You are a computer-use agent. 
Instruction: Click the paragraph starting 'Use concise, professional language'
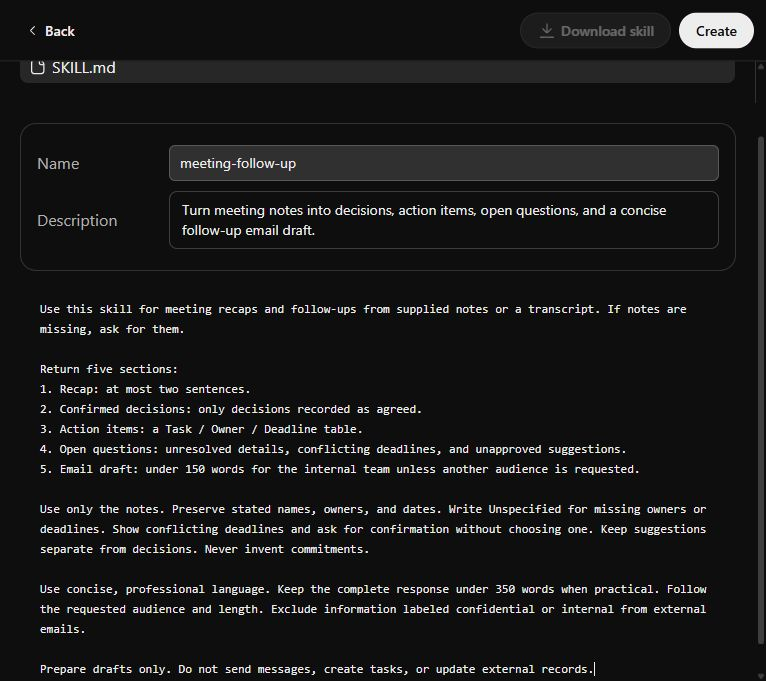pyautogui.click(x=373, y=609)
